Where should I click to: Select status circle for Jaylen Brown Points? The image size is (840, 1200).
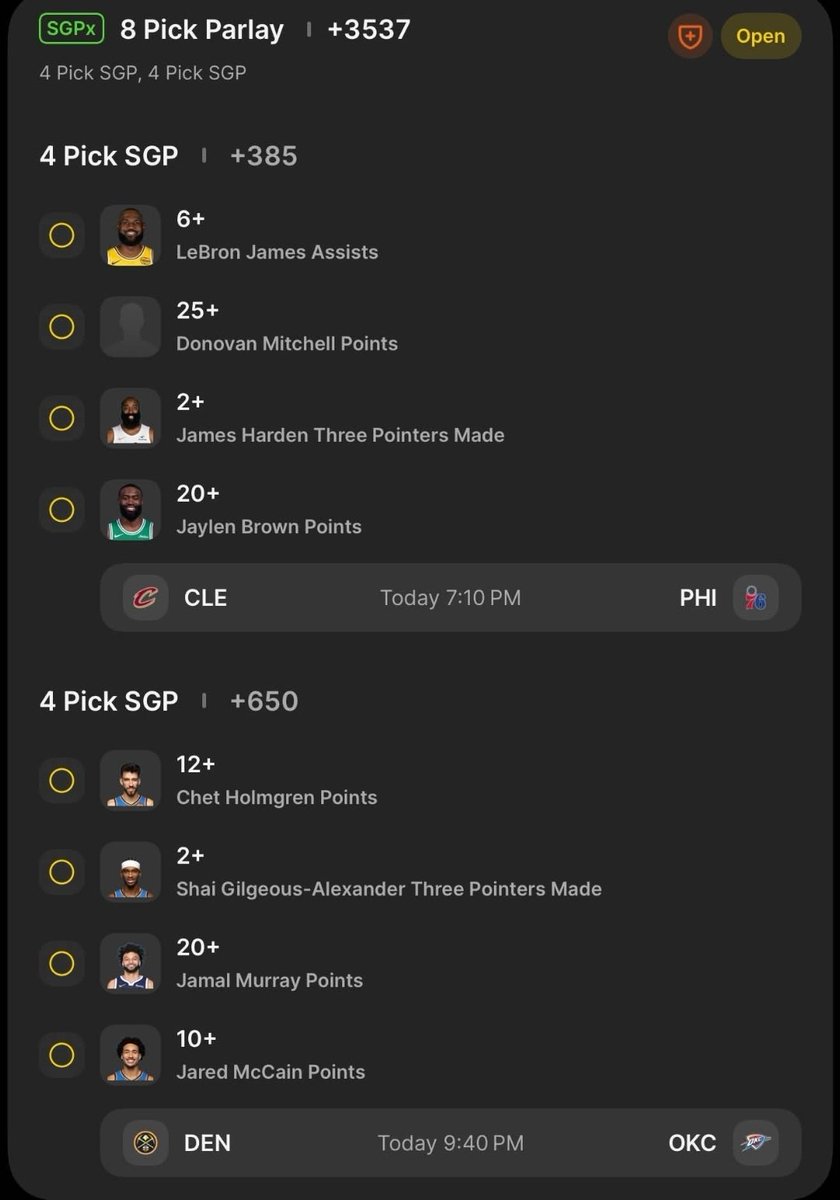[x=62, y=510]
